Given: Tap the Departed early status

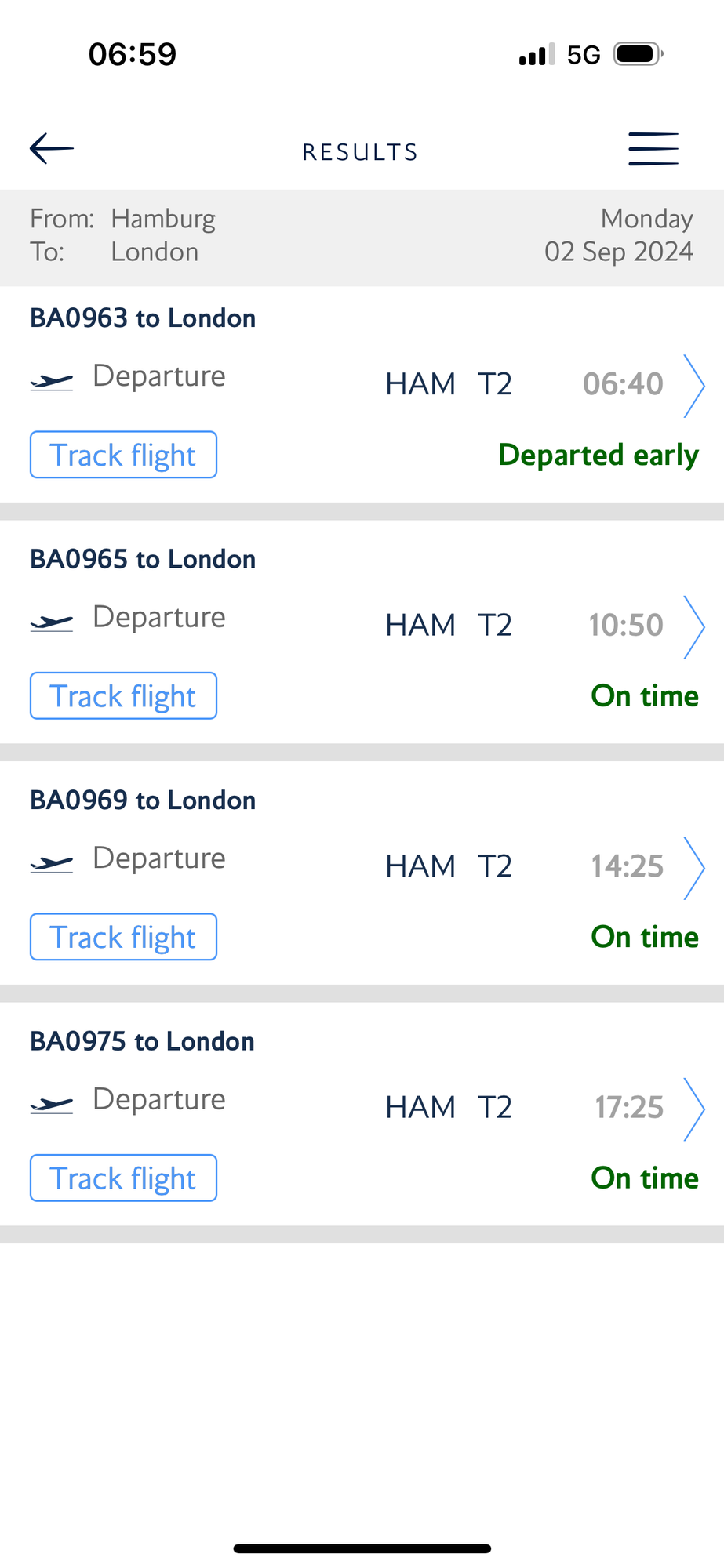Looking at the screenshot, I should tap(598, 456).
